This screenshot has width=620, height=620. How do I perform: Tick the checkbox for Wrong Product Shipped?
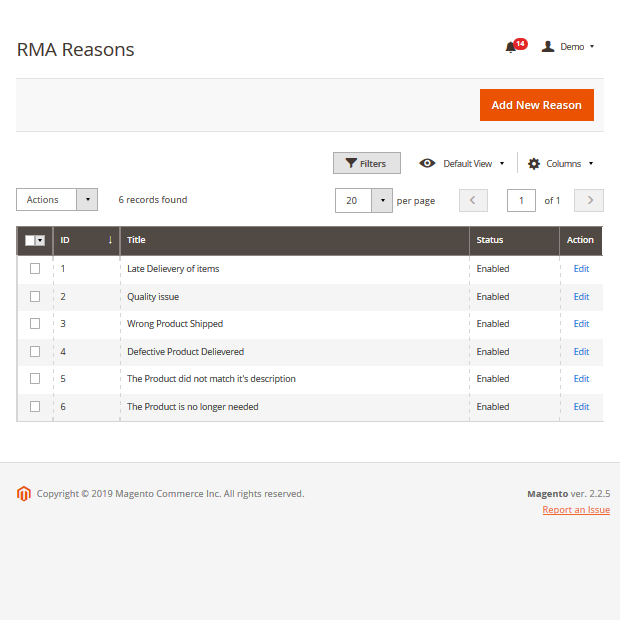tap(35, 324)
